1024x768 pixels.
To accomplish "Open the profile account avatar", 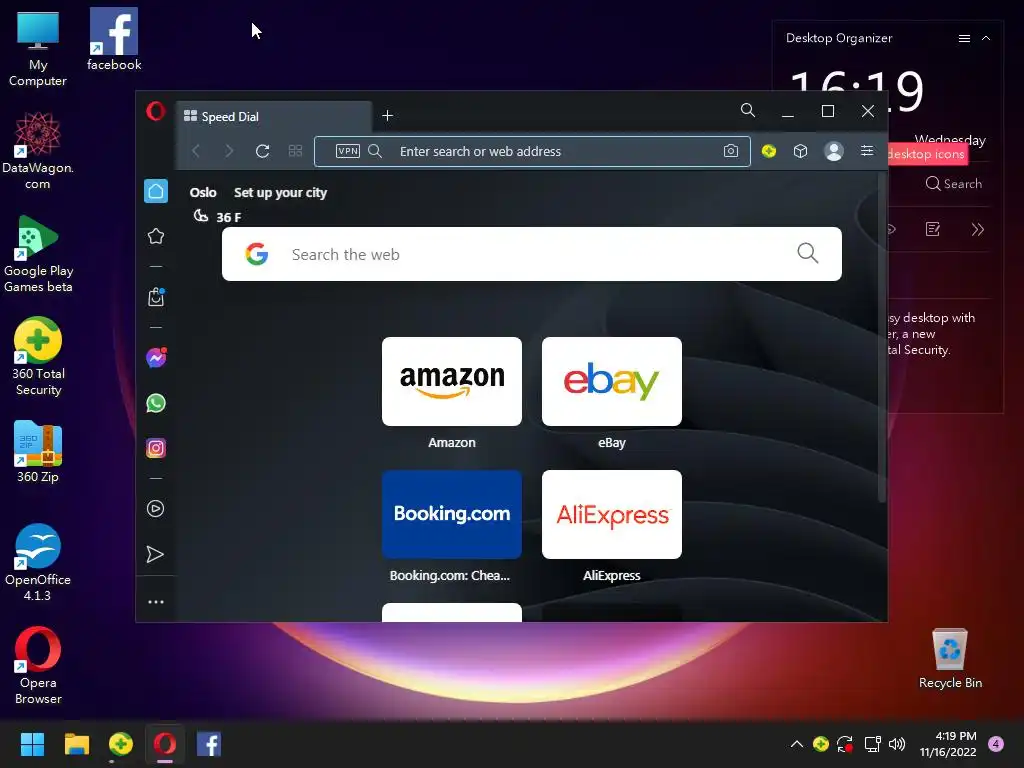I will click(833, 151).
